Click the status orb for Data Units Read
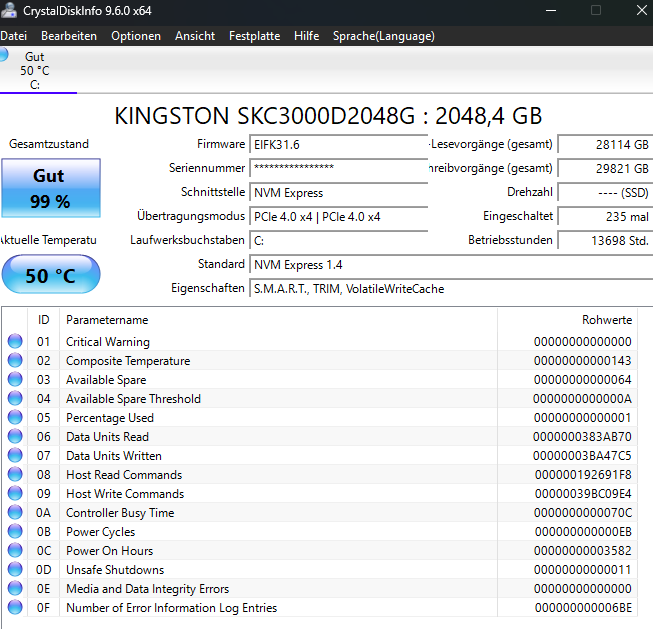Image resolution: width=653 pixels, height=629 pixels. click(15, 436)
